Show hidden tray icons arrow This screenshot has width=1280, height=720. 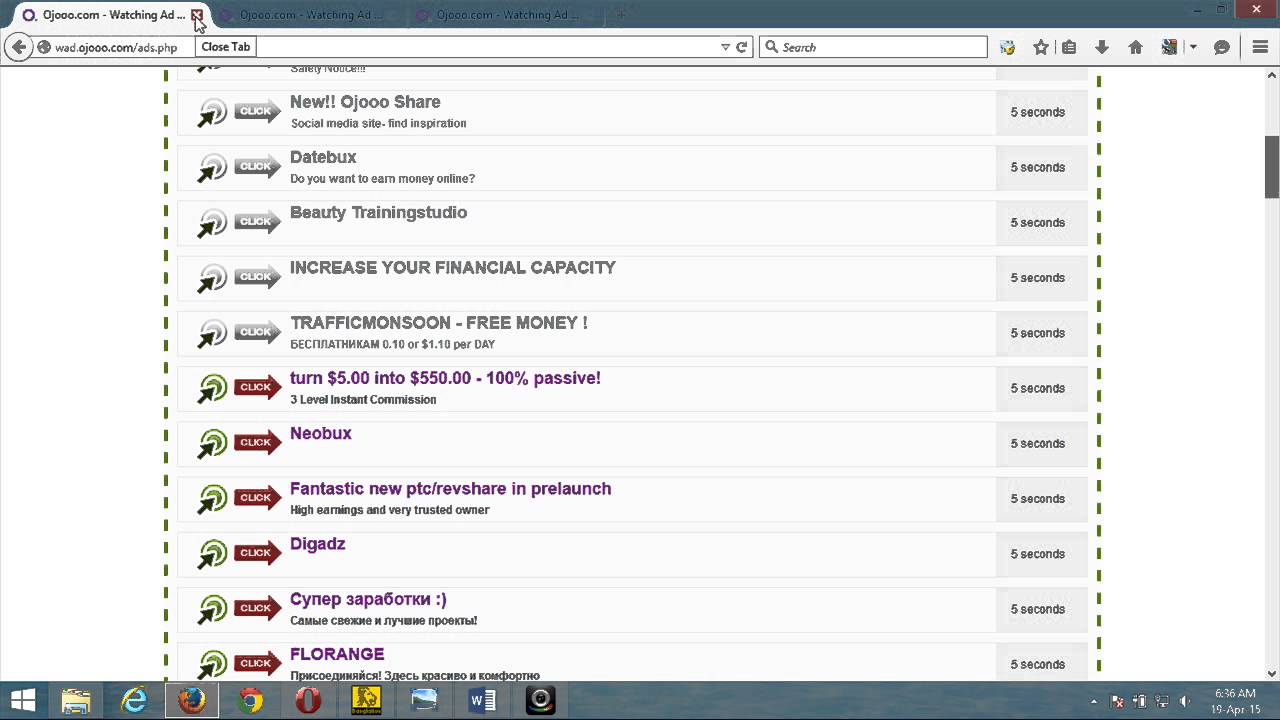coord(1093,701)
